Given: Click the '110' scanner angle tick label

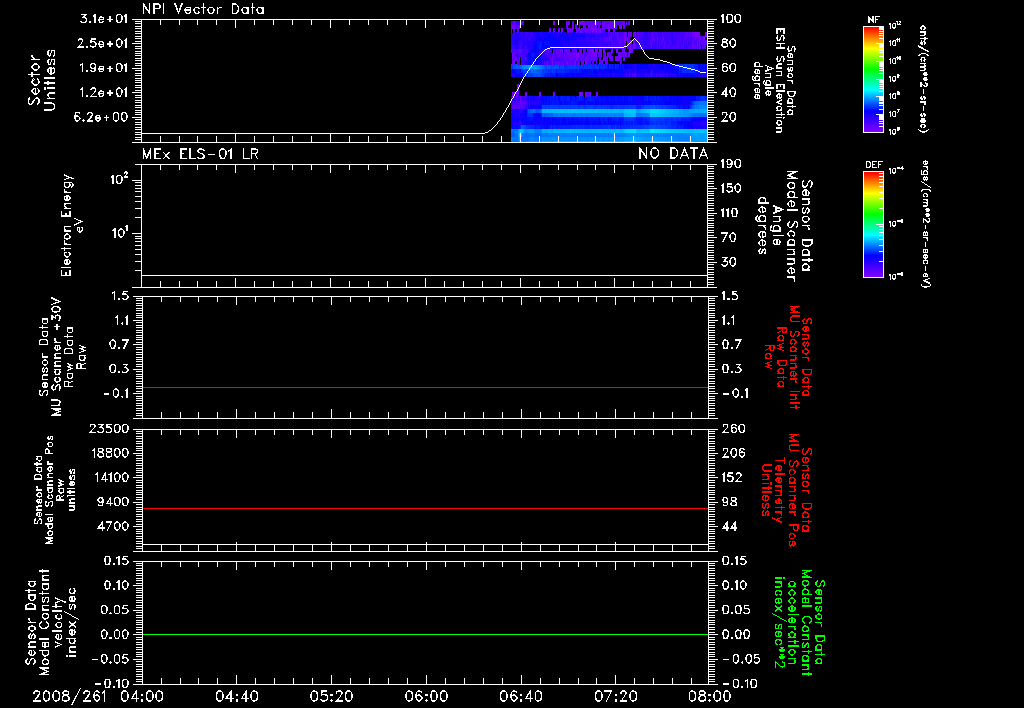Looking at the screenshot, I should point(731,213).
